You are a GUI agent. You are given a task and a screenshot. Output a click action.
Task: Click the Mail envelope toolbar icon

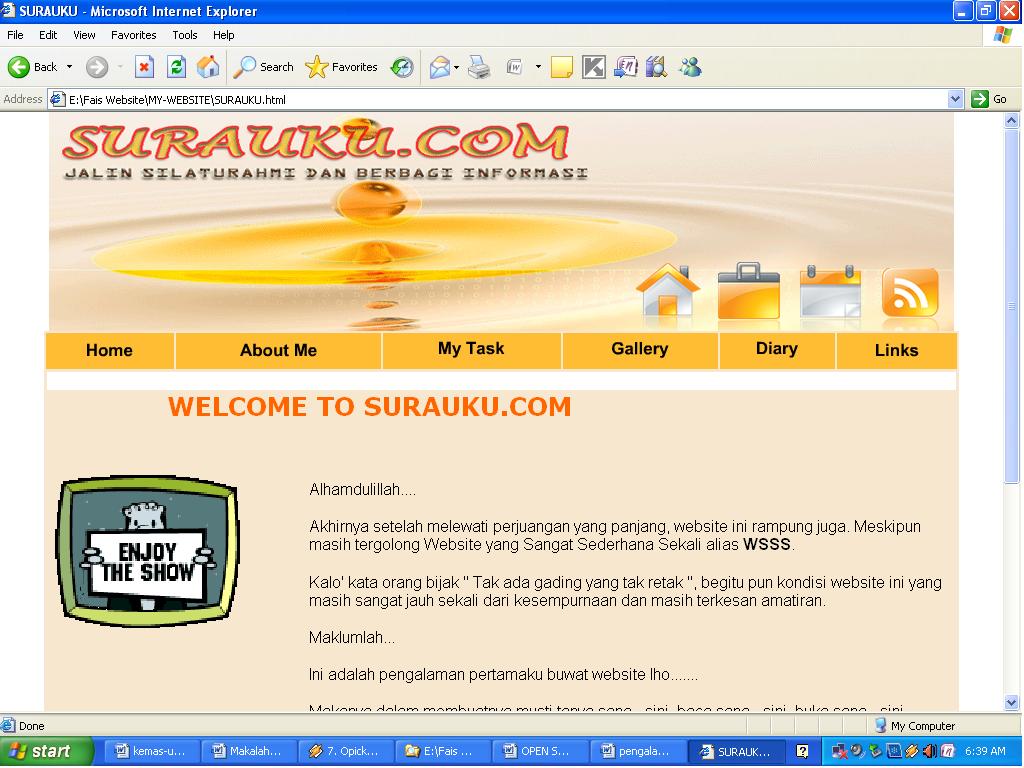click(x=440, y=67)
